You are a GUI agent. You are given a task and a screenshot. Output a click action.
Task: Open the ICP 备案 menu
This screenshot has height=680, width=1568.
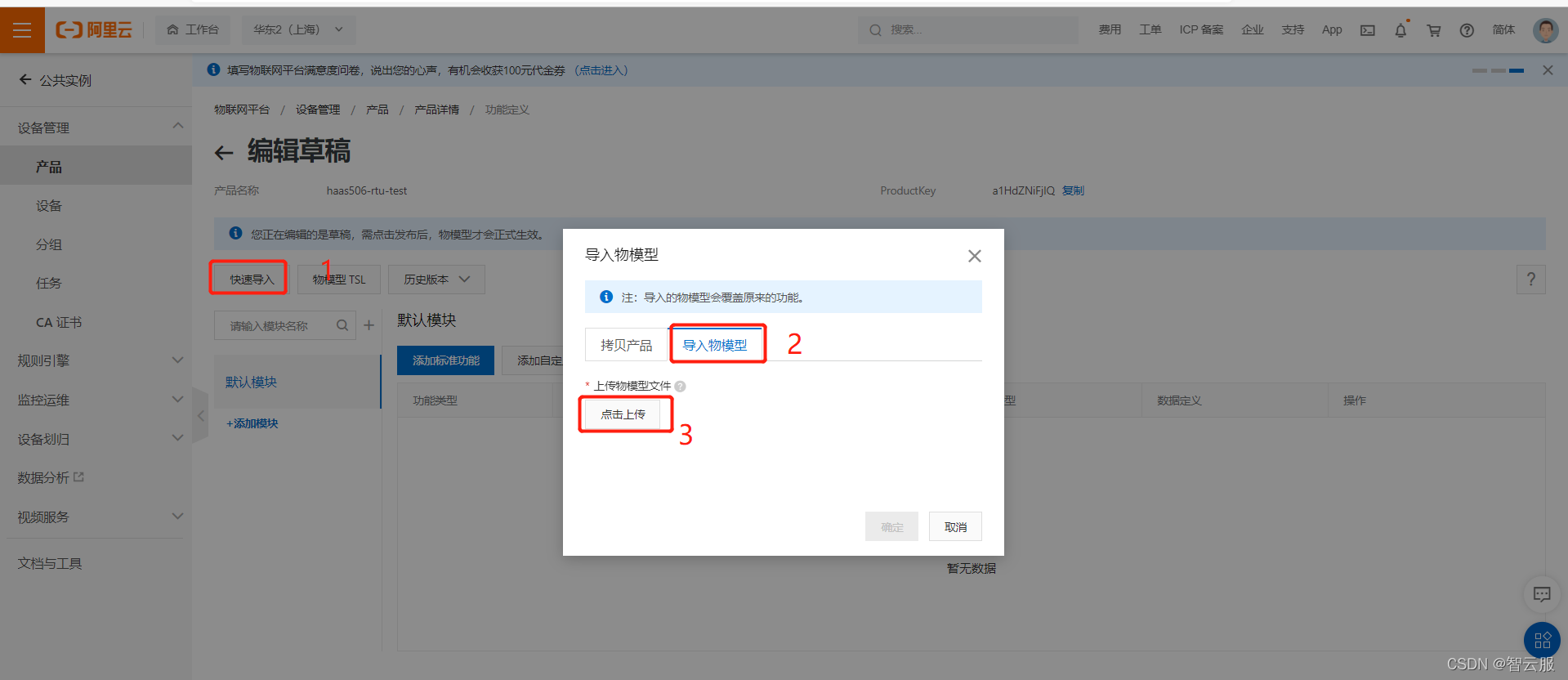pos(1201,29)
